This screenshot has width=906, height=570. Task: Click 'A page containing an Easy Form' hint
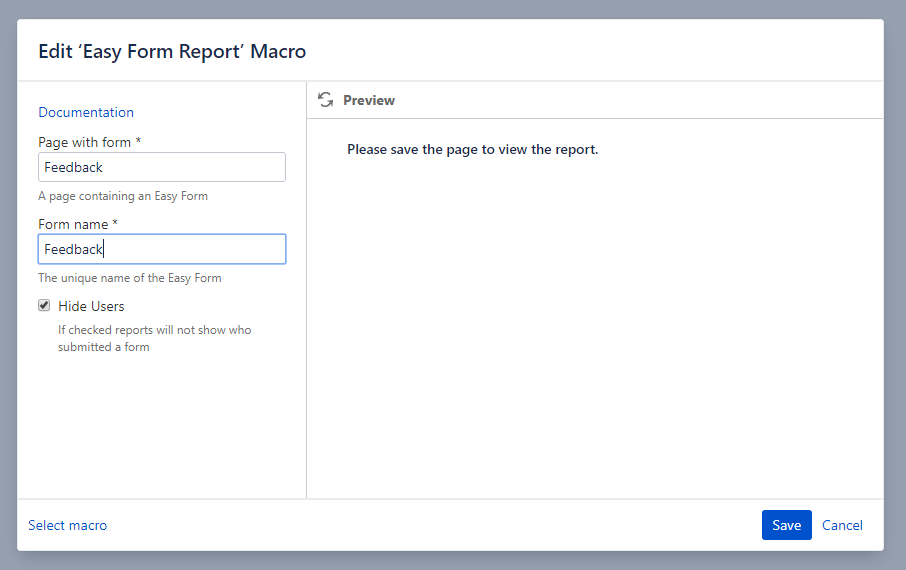(123, 196)
